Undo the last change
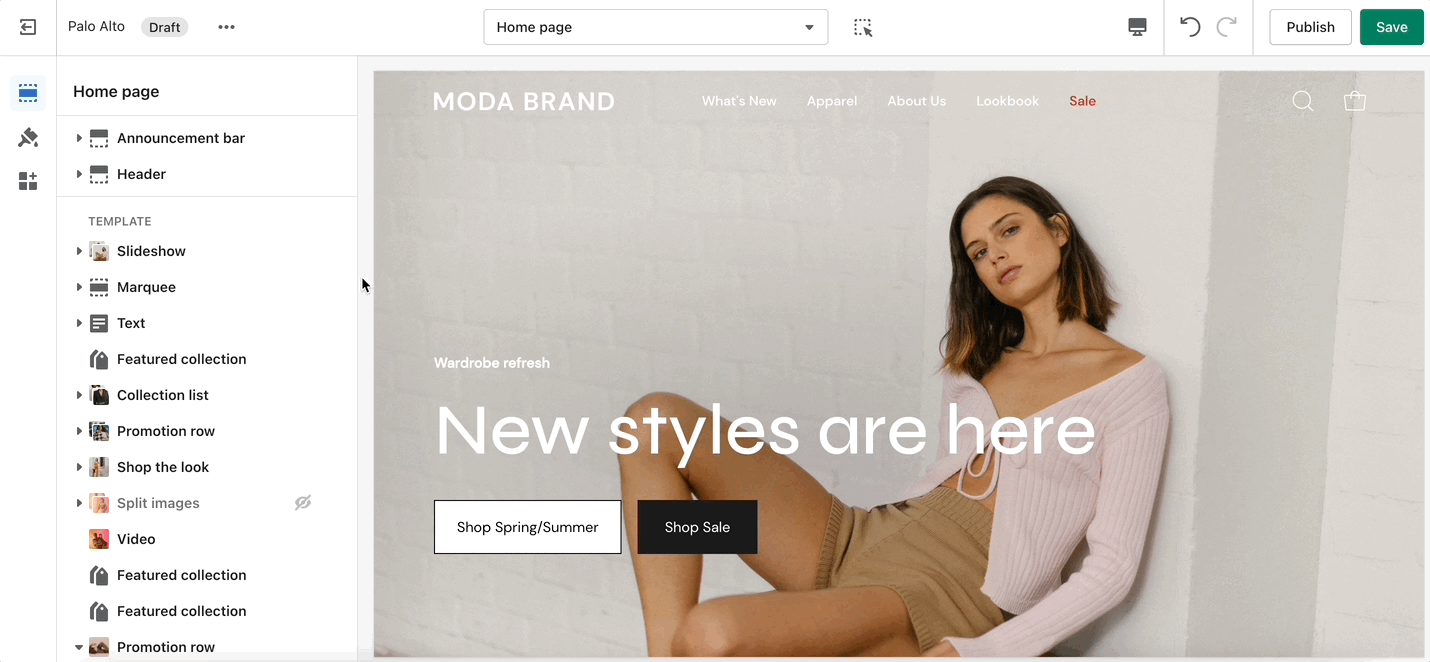 [1190, 27]
